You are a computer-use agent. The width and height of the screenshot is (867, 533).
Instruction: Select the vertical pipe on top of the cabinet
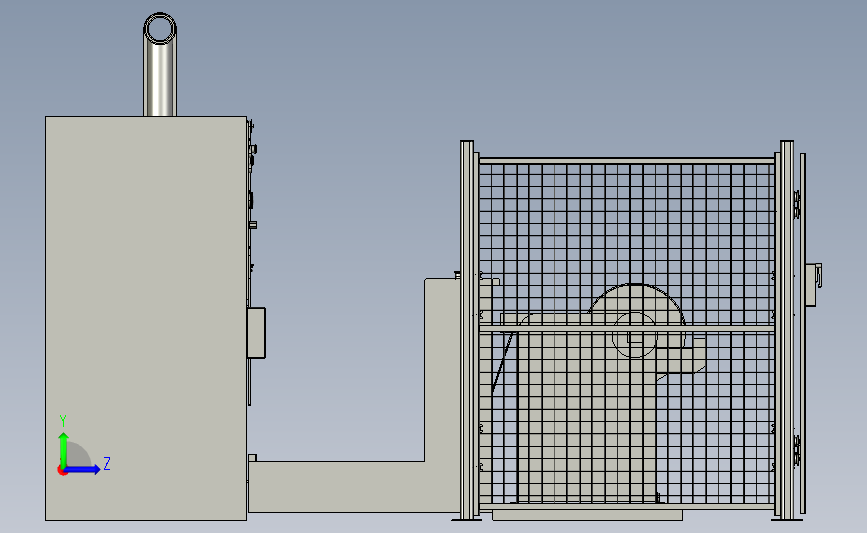pyautogui.click(x=160, y=64)
